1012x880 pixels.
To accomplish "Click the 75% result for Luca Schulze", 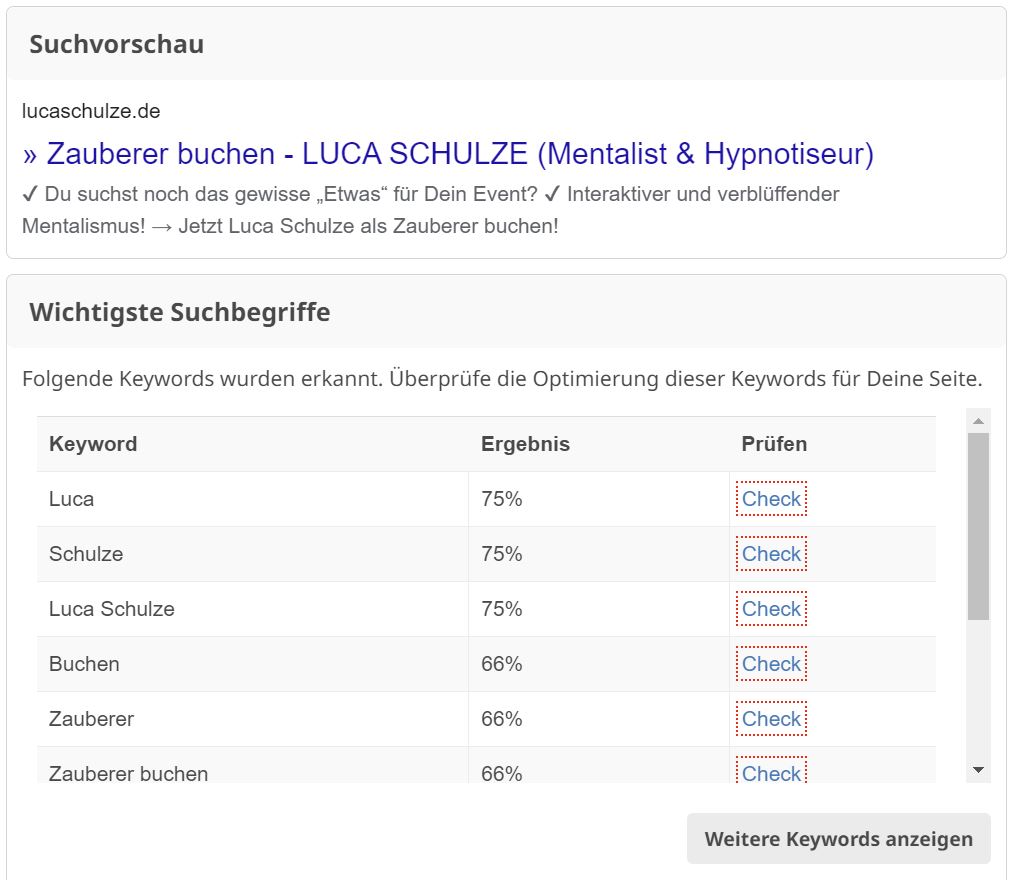I will (x=501, y=608).
